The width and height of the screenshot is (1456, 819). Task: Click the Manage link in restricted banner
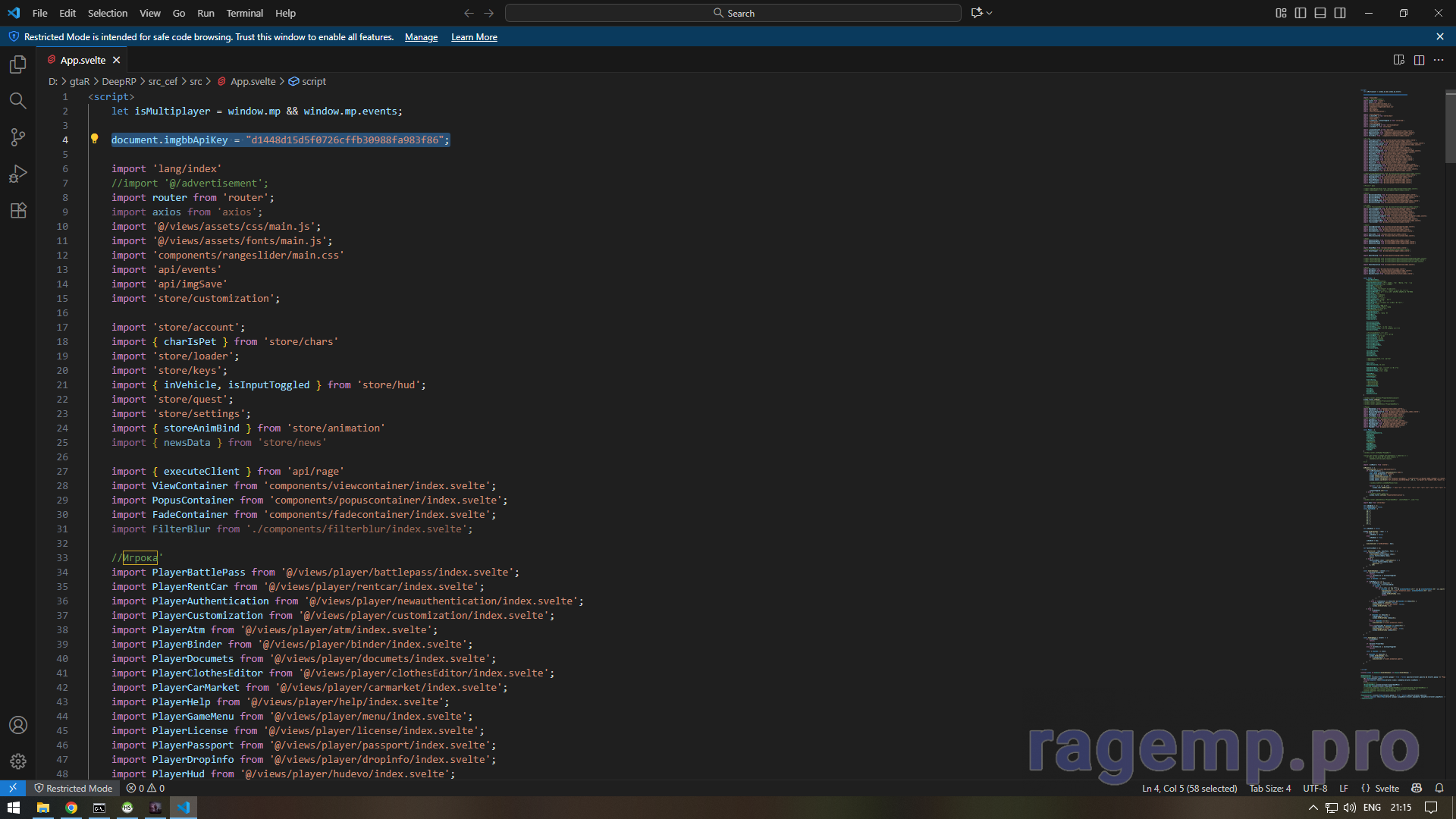coord(421,37)
